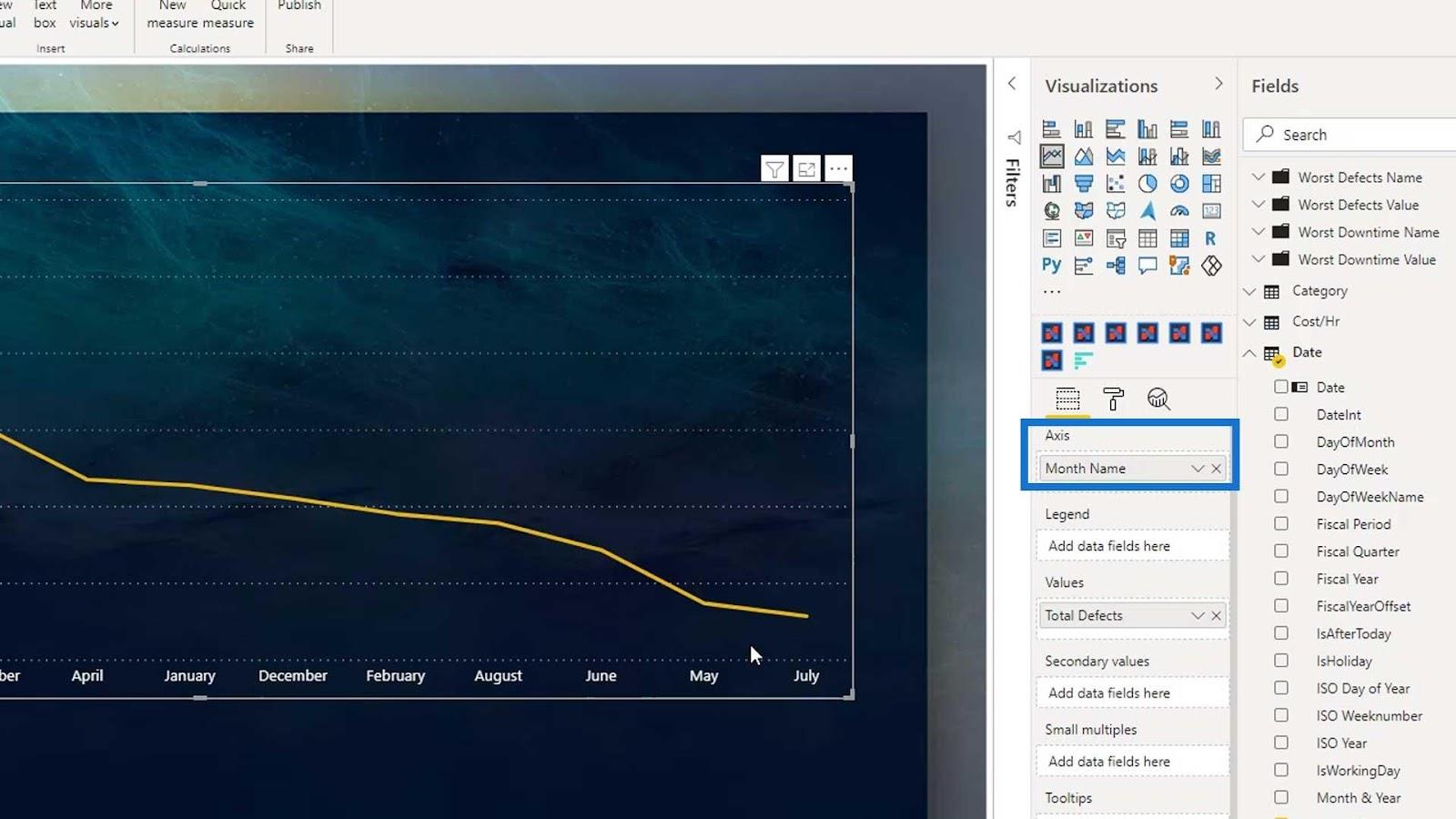Screen dimensions: 1456x819
Task: Select the Waterfall chart visual
Action: (x=1051, y=184)
